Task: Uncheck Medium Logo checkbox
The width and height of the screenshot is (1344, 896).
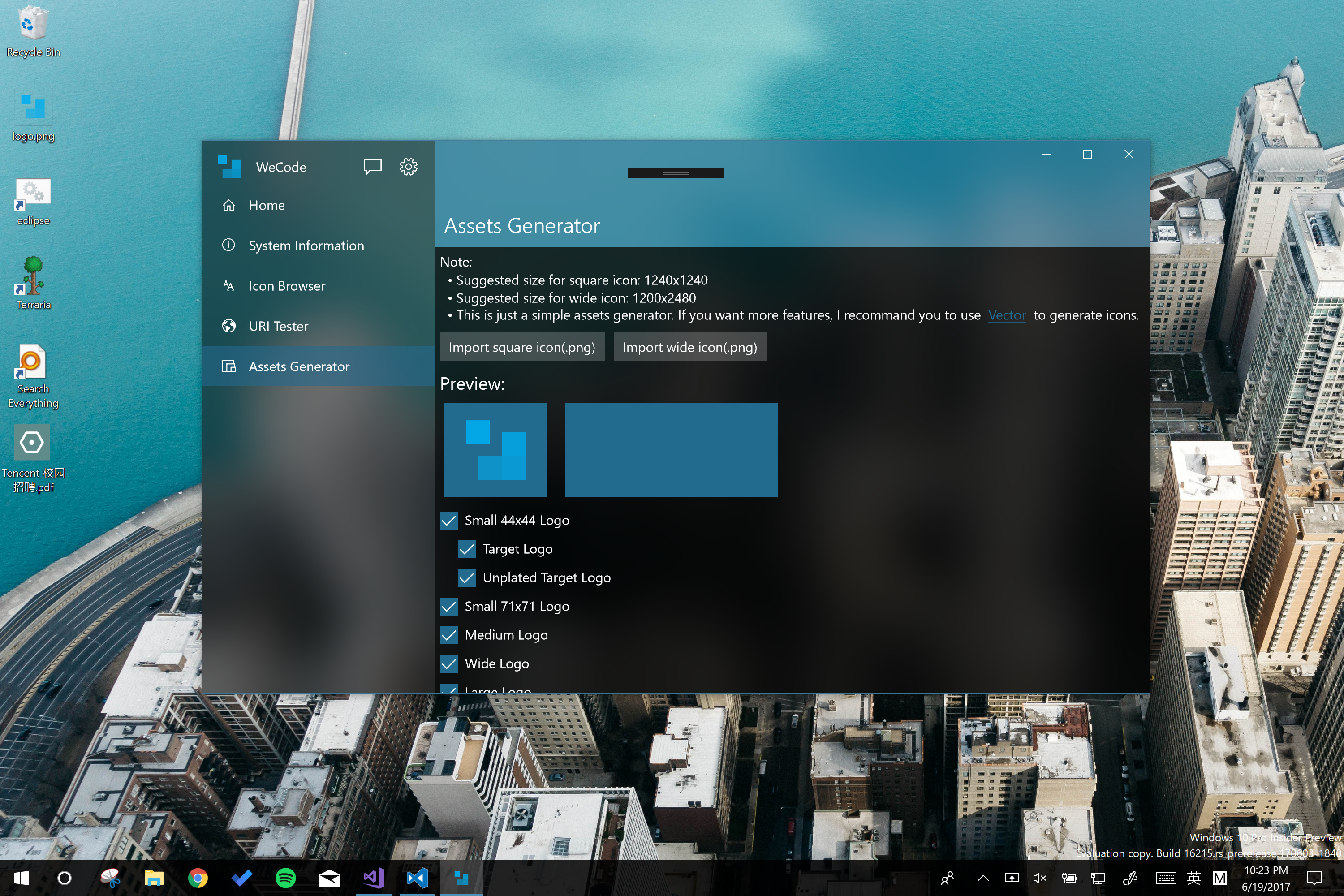Action: (x=448, y=634)
